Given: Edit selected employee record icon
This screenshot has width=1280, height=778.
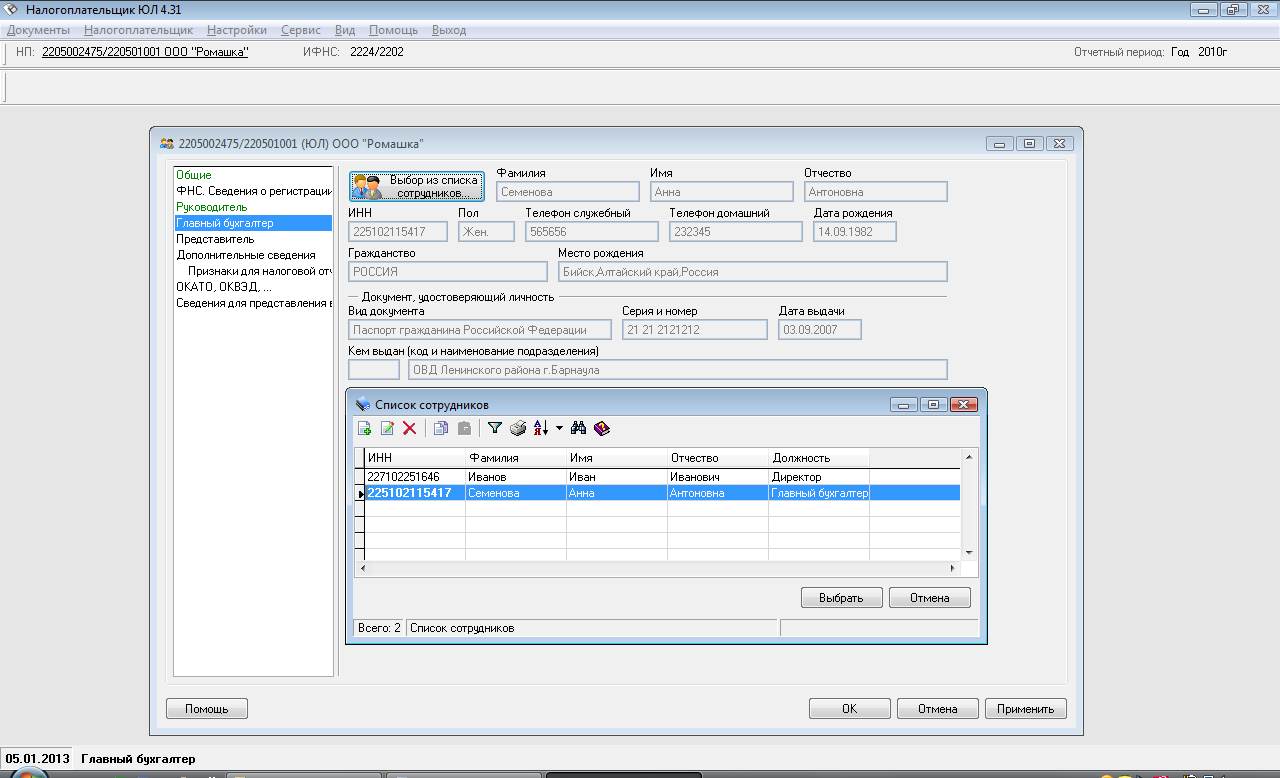Looking at the screenshot, I should [x=387, y=428].
